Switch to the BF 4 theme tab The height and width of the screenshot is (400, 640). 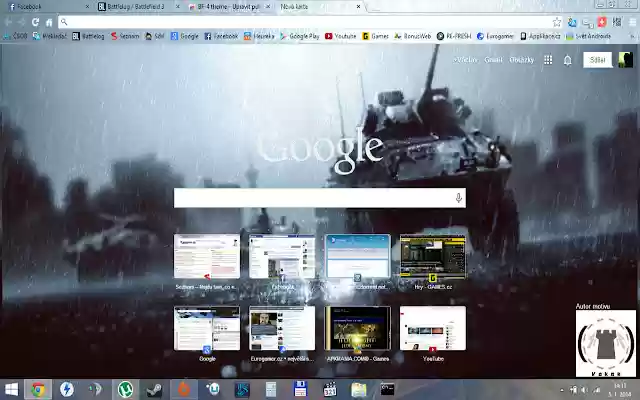tap(227, 7)
